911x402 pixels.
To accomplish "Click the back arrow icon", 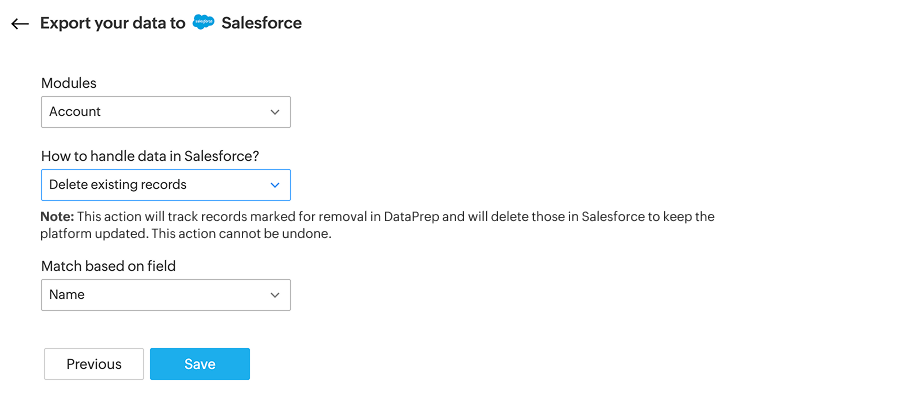I will click(20, 24).
